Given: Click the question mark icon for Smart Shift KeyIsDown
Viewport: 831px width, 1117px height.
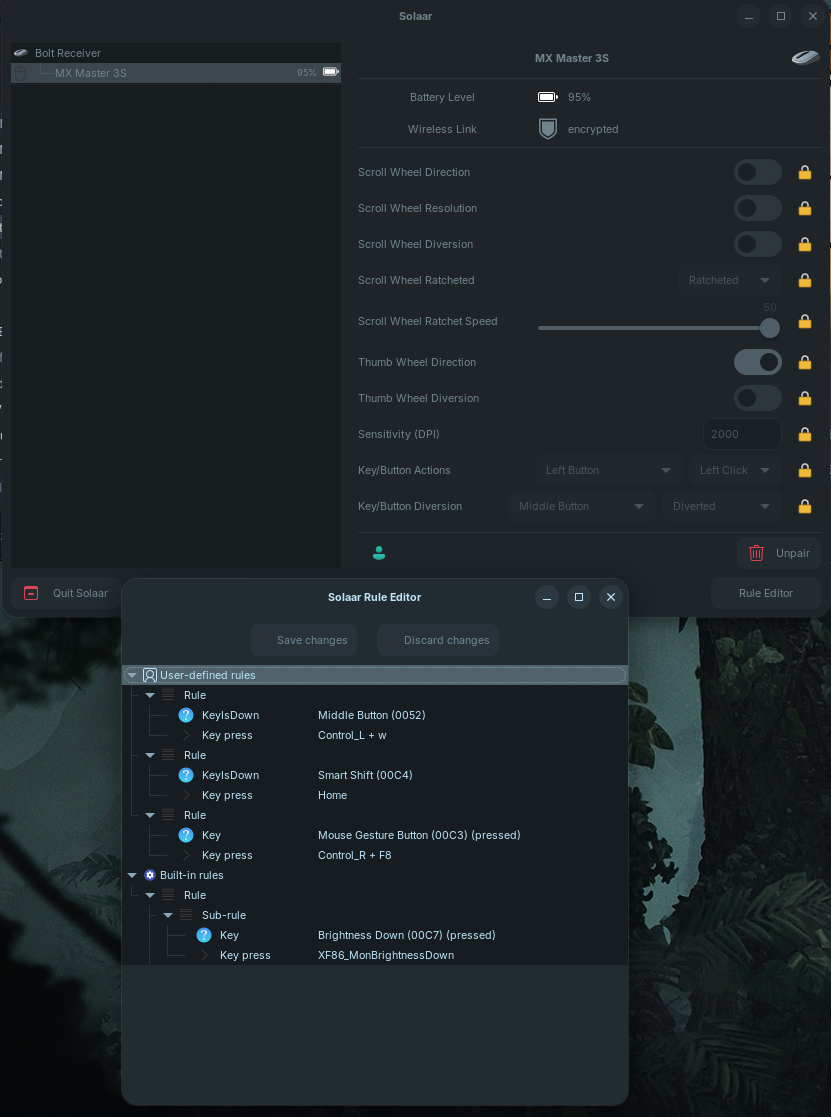Looking at the screenshot, I should (x=186, y=775).
